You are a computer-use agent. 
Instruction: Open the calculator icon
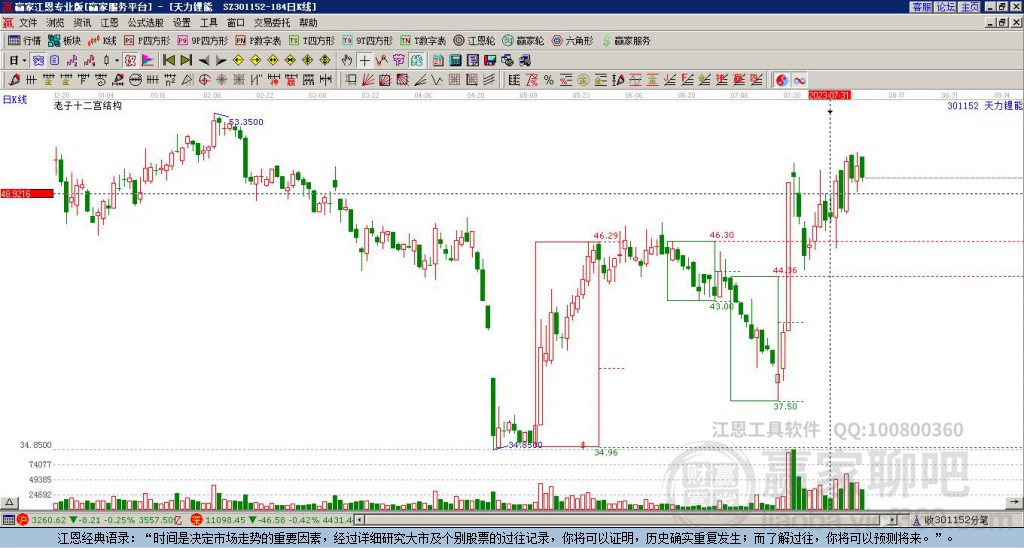pos(456,61)
